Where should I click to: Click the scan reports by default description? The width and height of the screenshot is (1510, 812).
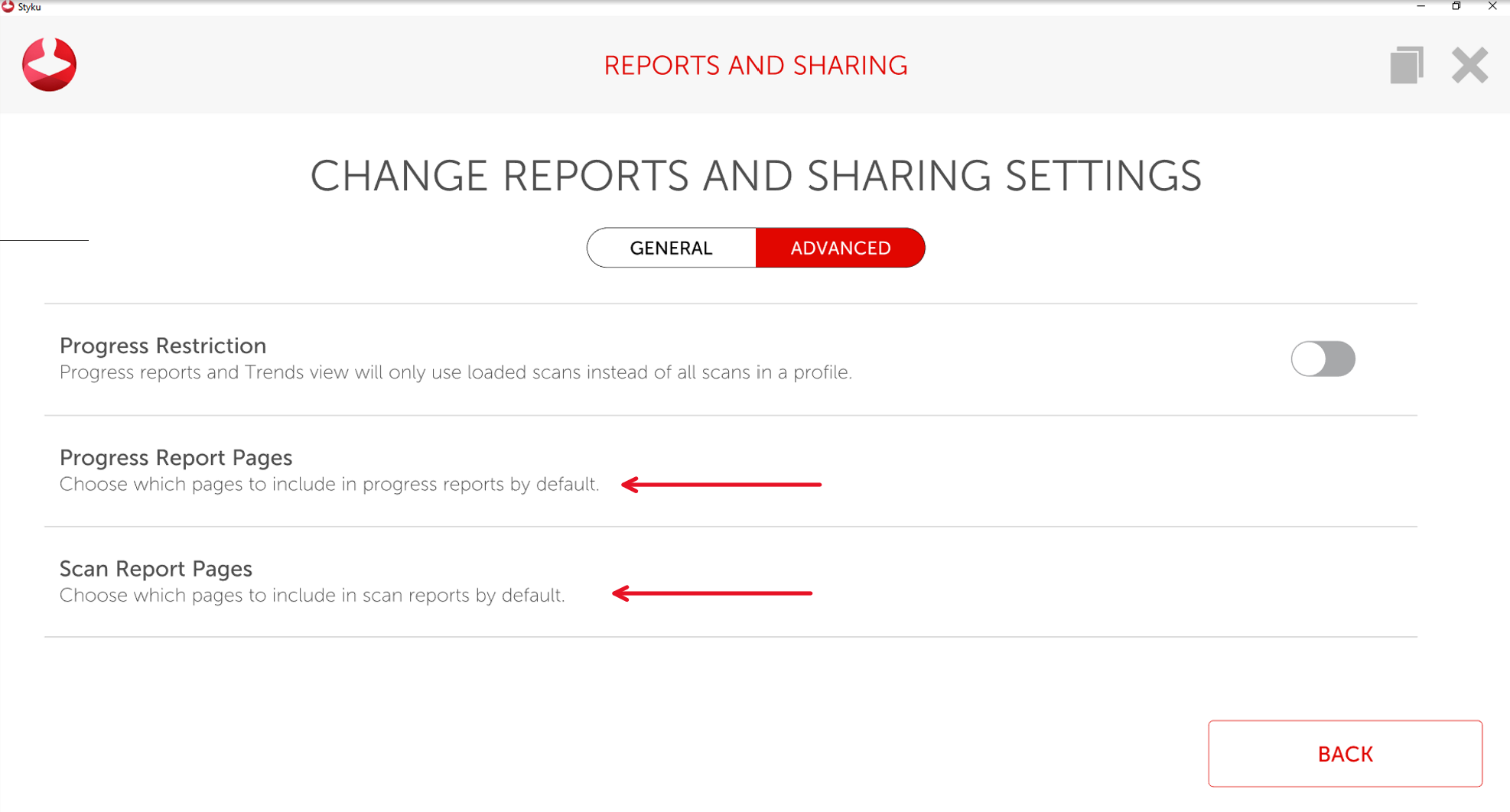312,596
